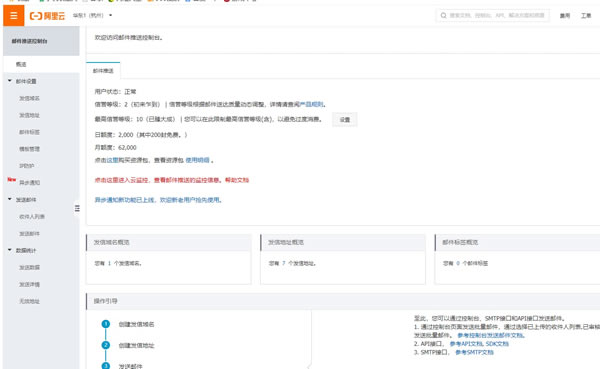Viewport: 600px width, 369px height.
Task: Open 异步通知 in the sidebar
Action: (x=29, y=183)
